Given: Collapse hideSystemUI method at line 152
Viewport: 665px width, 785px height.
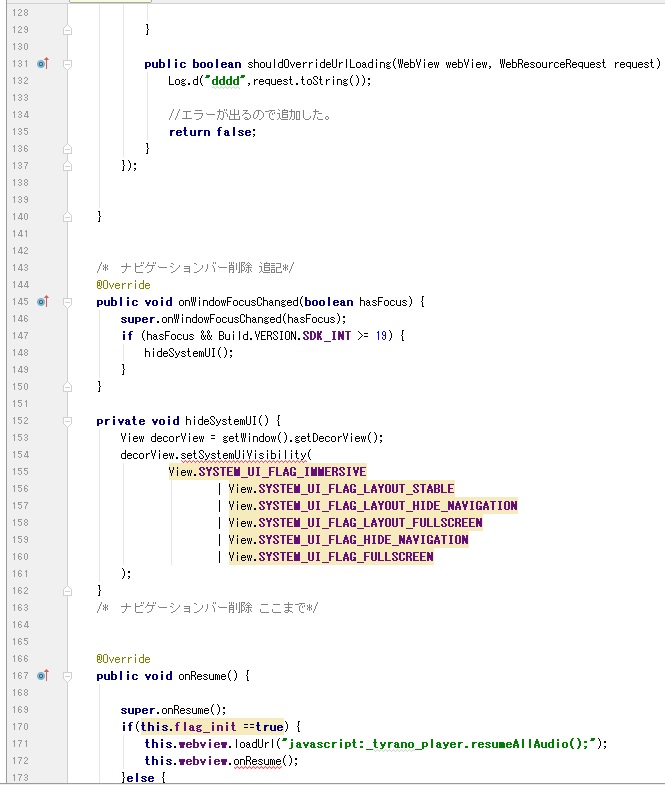Looking at the screenshot, I should [68, 421].
